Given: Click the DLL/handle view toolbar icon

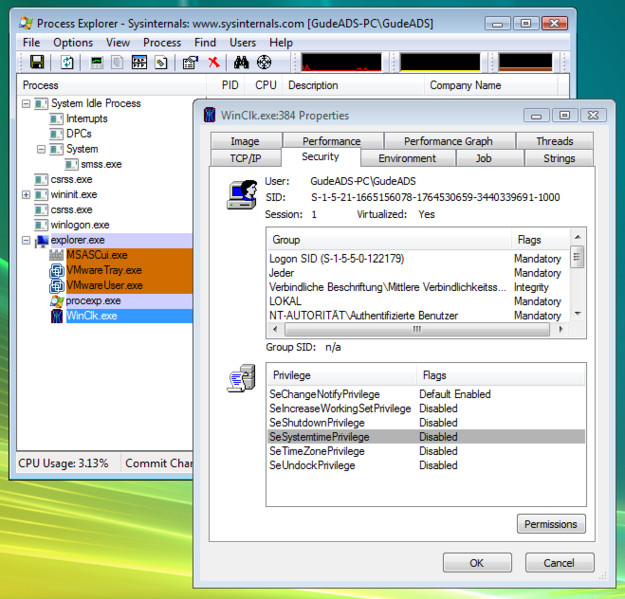Looking at the screenshot, I should tap(161, 62).
